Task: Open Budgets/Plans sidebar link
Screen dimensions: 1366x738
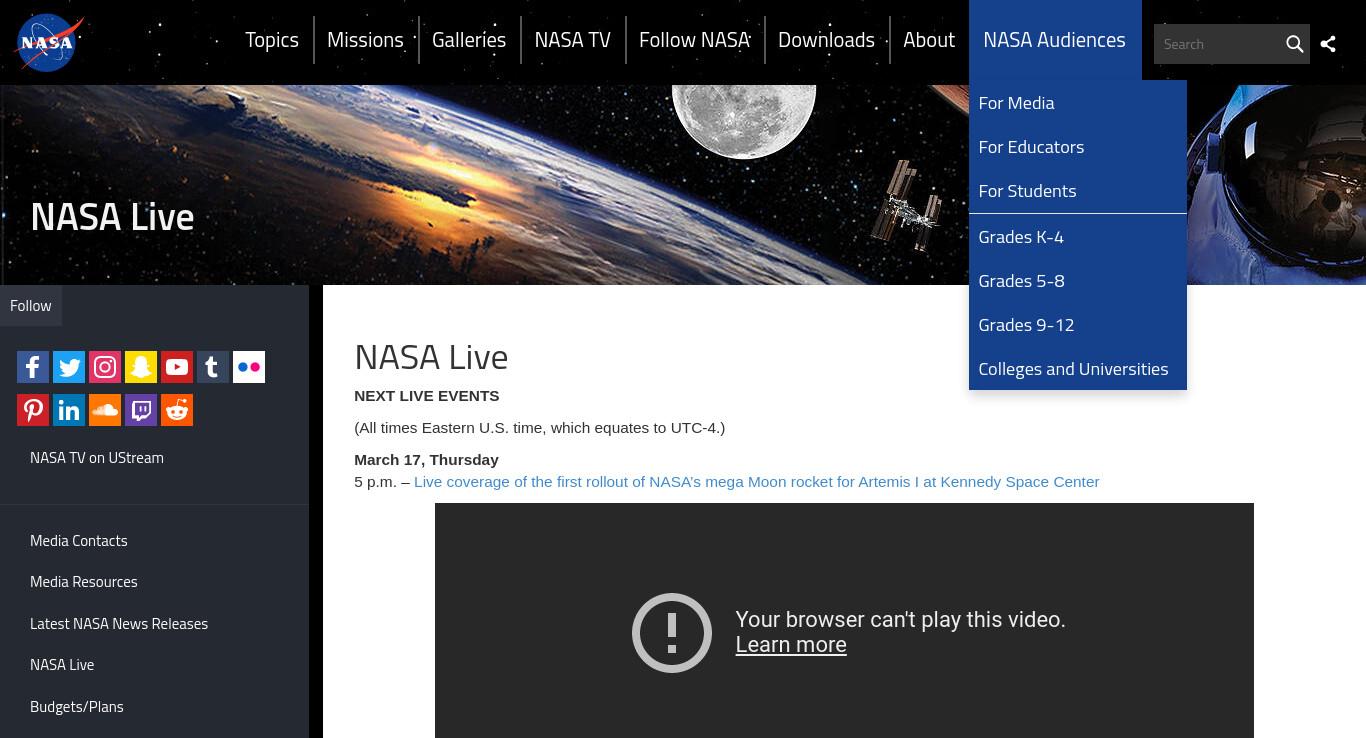Action: [x=77, y=707]
